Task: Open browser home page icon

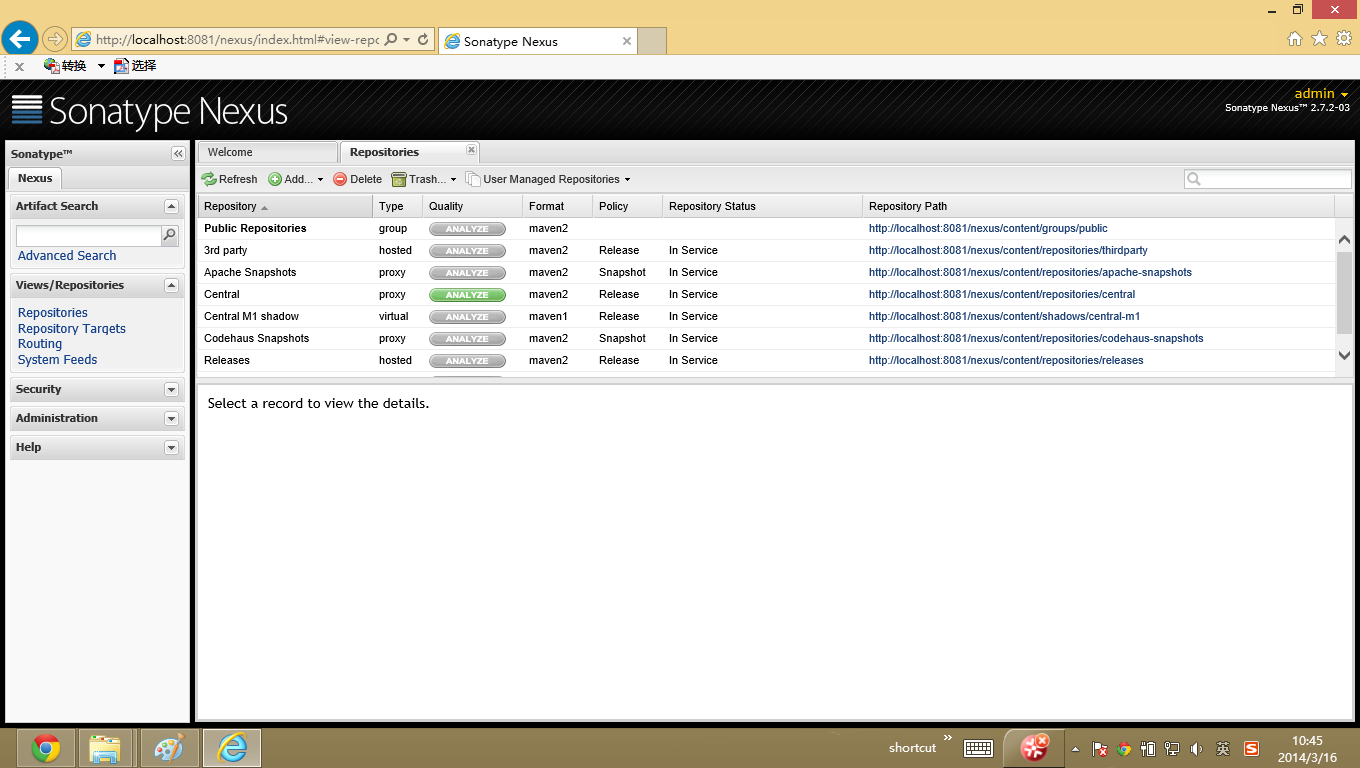Action: pyautogui.click(x=1294, y=39)
